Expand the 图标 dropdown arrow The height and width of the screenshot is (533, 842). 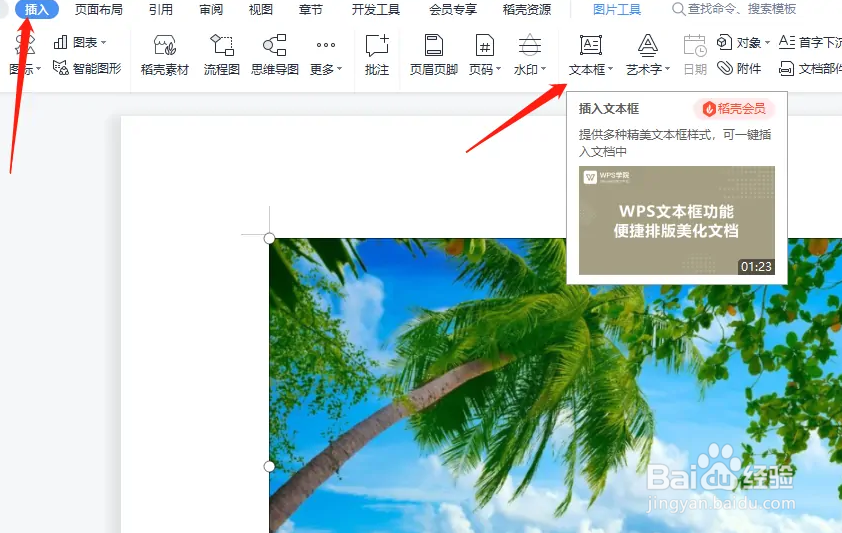click(x=38, y=69)
